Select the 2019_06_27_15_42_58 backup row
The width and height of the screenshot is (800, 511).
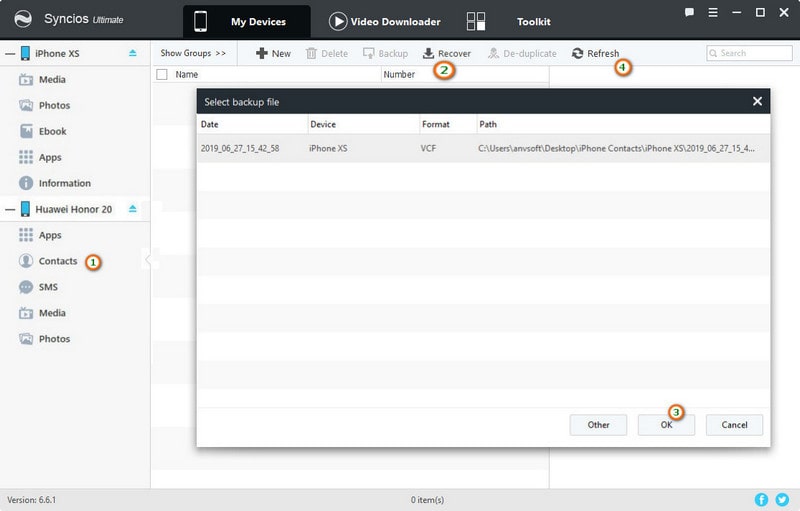tap(483, 148)
